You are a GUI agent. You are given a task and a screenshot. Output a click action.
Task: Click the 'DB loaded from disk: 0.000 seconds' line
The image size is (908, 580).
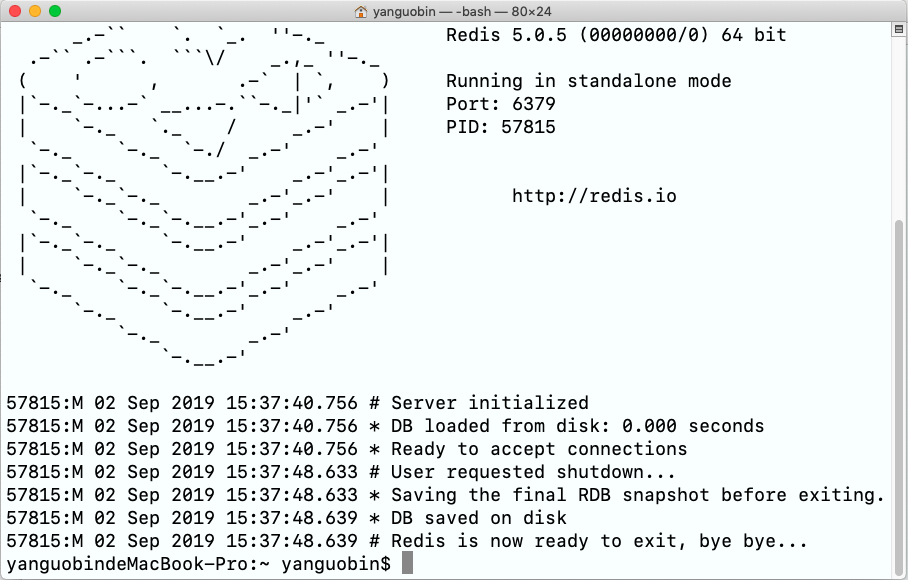pyautogui.click(x=385, y=426)
